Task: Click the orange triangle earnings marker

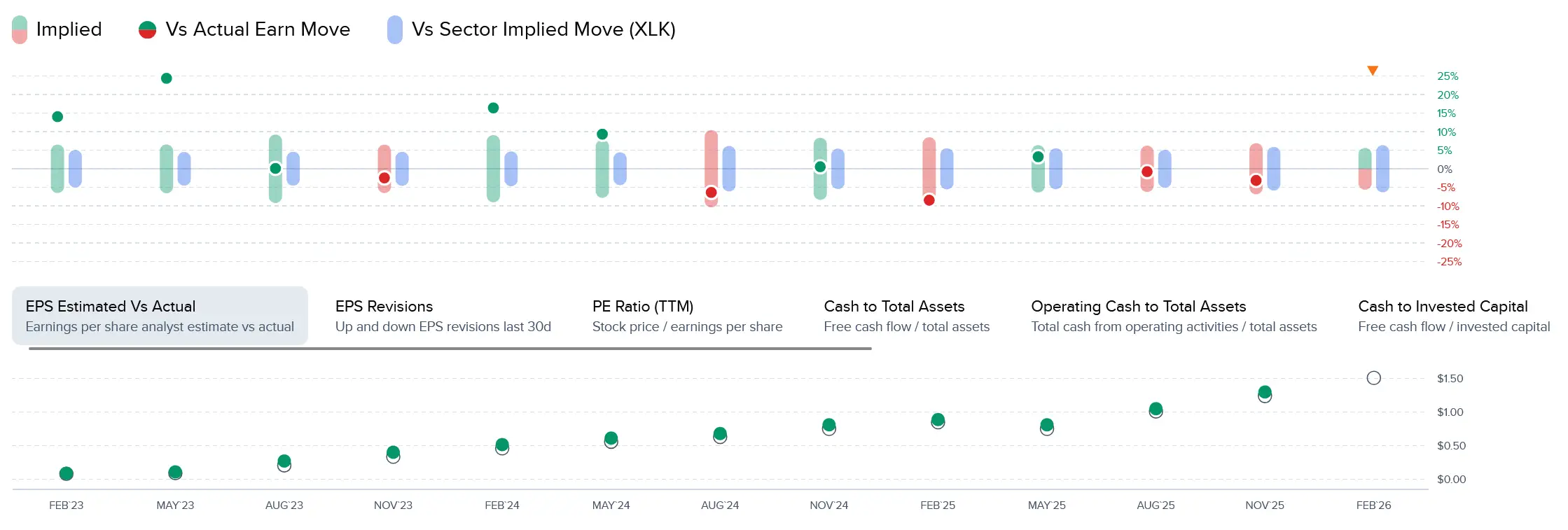Action: click(1373, 71)
